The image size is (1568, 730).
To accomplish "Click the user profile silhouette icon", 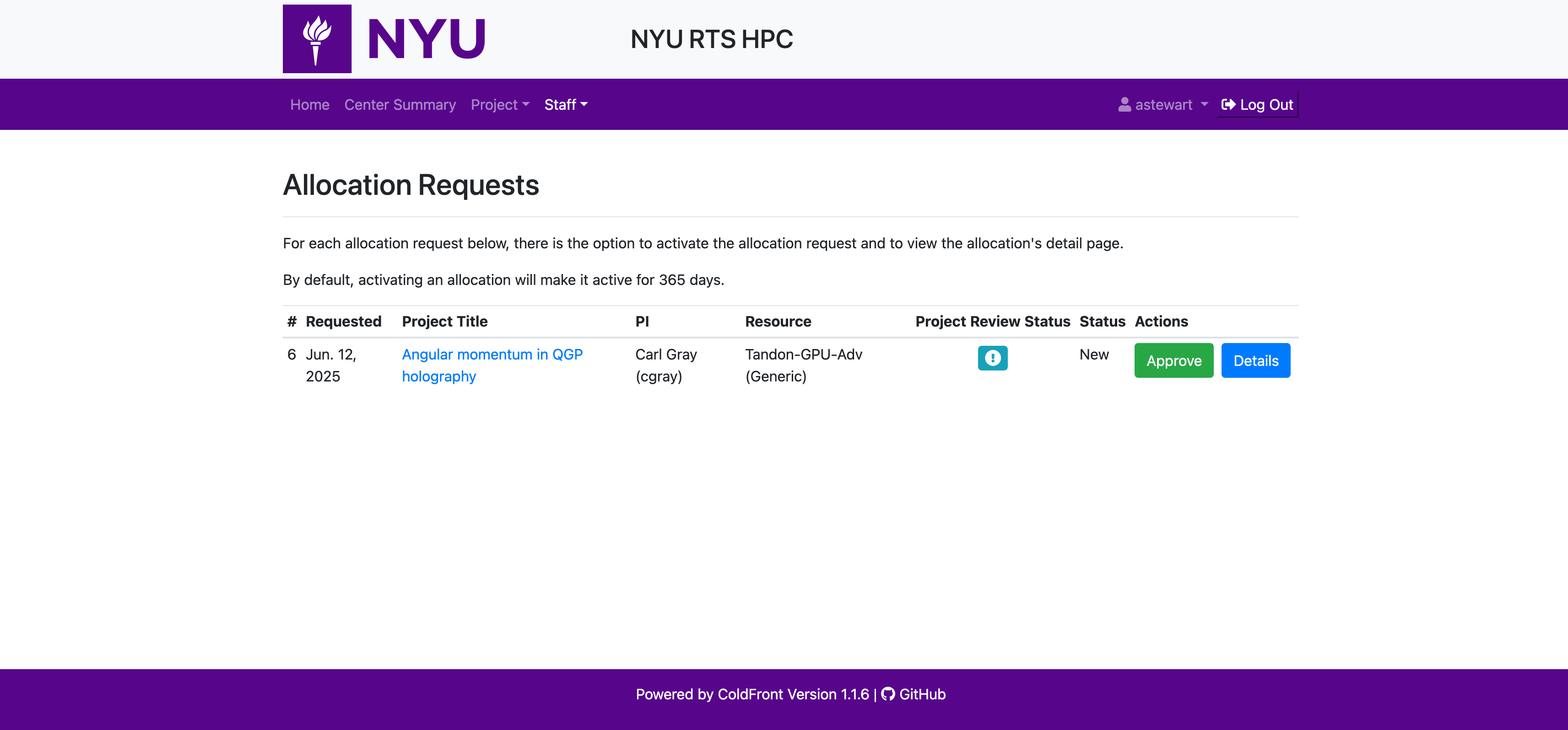I will point(1124,105).
